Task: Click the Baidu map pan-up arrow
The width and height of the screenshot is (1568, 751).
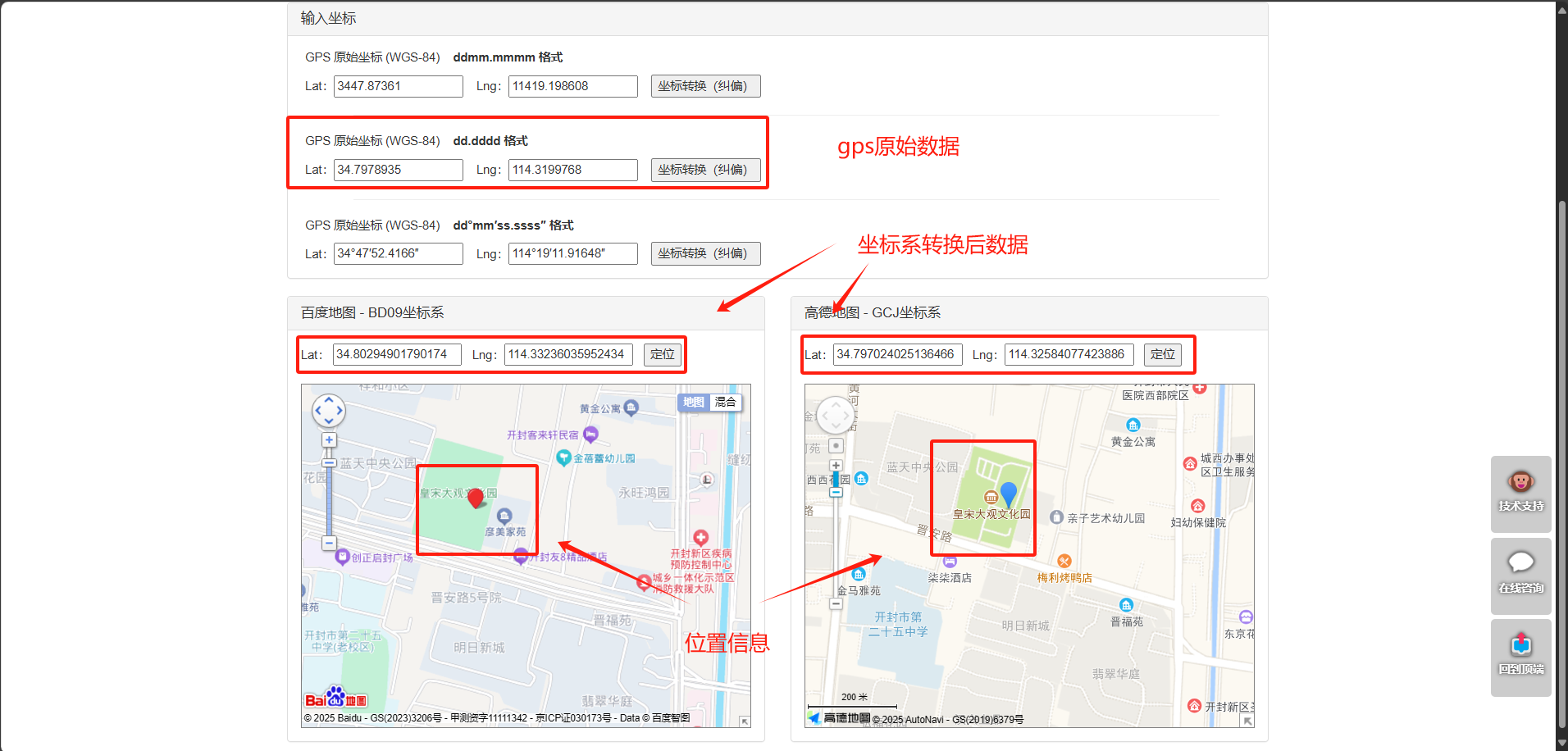Action: point(329,400)
